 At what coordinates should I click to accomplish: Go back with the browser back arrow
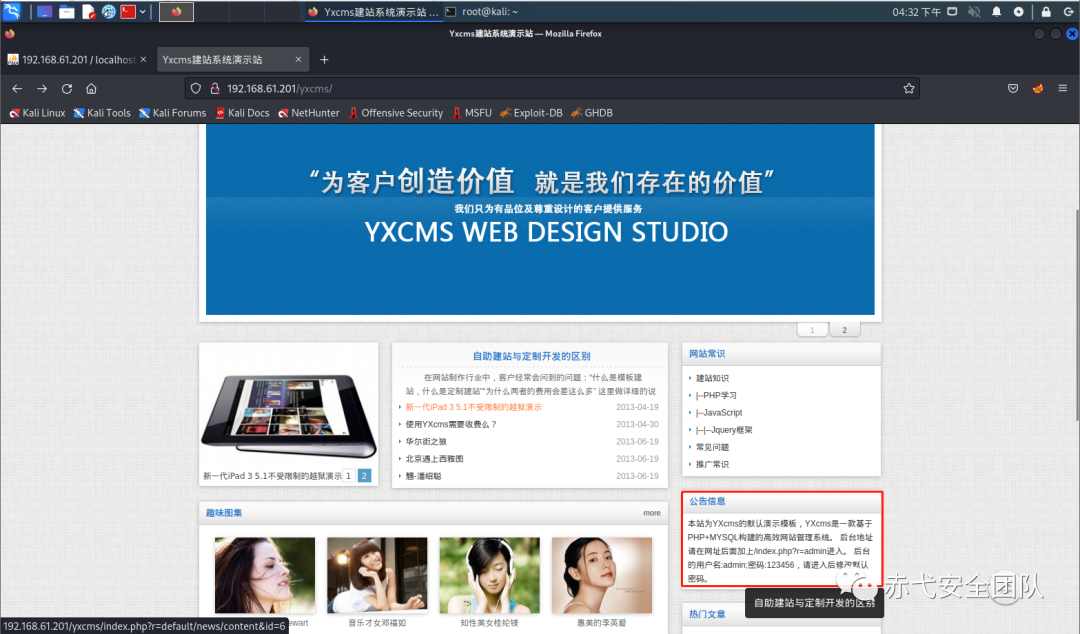coord(17,88)
